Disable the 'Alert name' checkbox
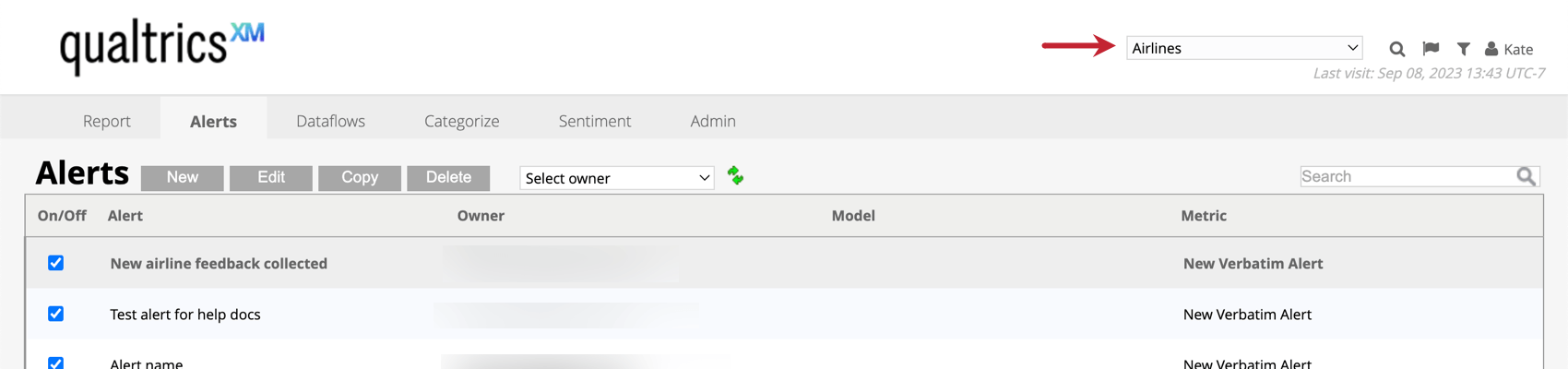 [x=56, y=363]
